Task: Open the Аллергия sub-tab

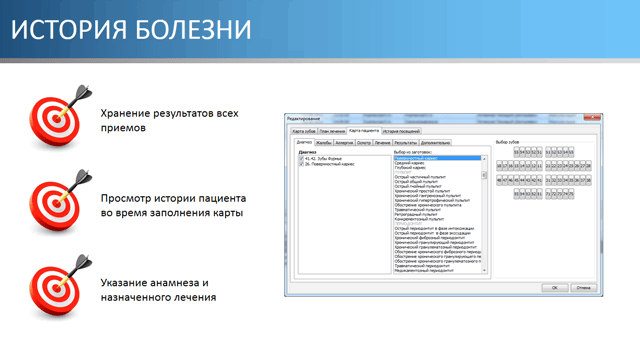Action: [x=344, y=143]
